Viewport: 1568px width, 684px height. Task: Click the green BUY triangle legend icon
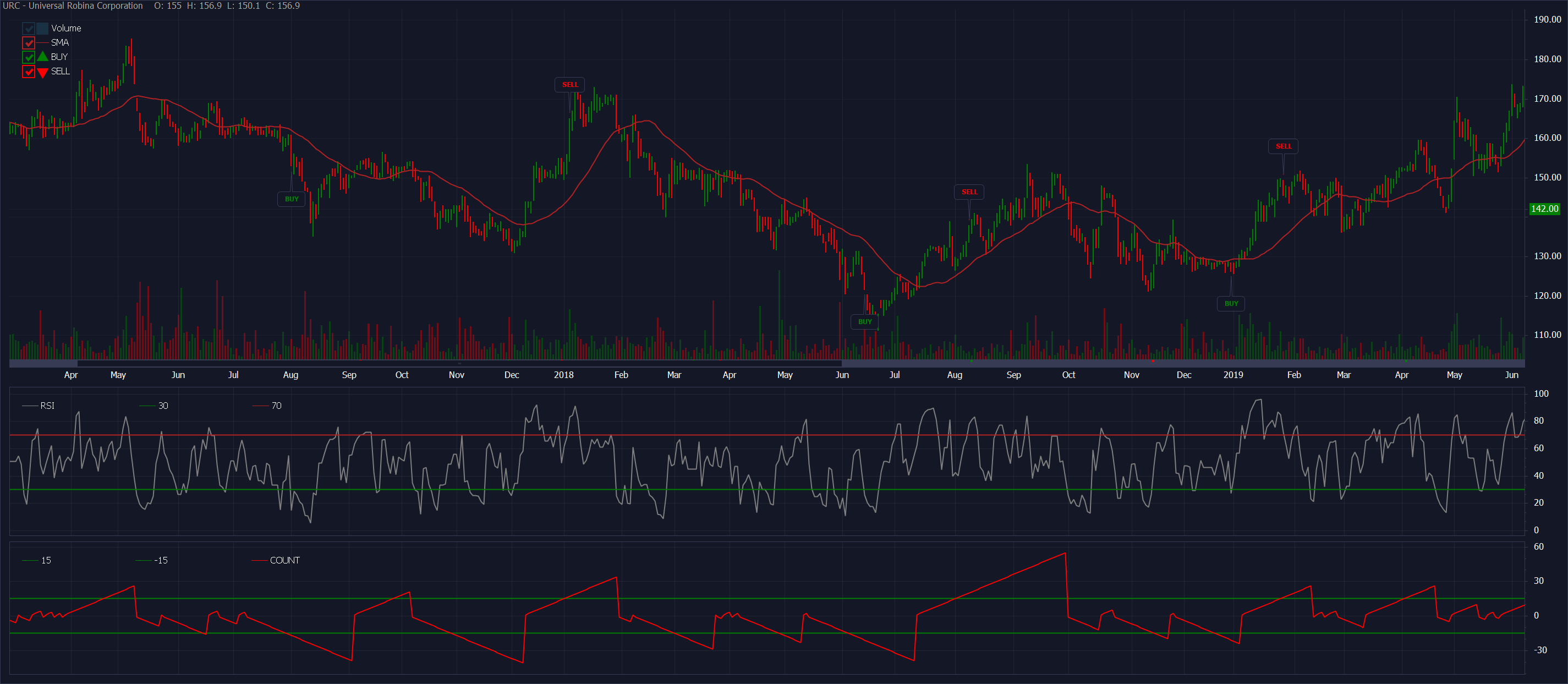[x=42, y=57]
